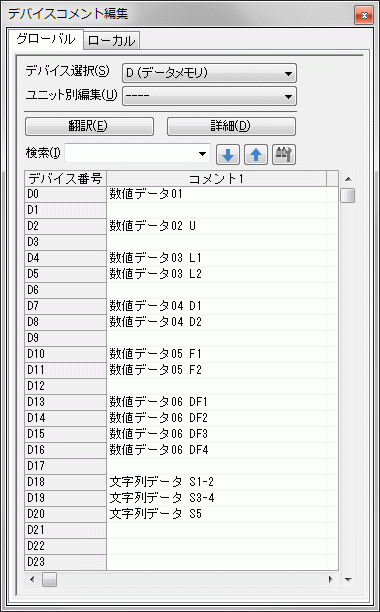Image resolution: width=380 pixels, height=612 pixels.
Task: Select the D0 device row header
Action: (x=66, y=194)
